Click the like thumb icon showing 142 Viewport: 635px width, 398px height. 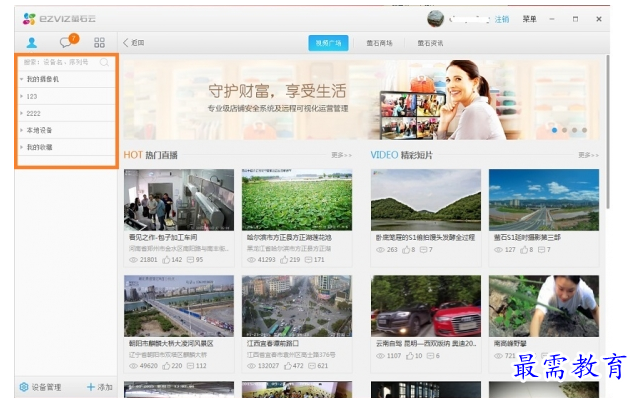[x=166, y=260]
